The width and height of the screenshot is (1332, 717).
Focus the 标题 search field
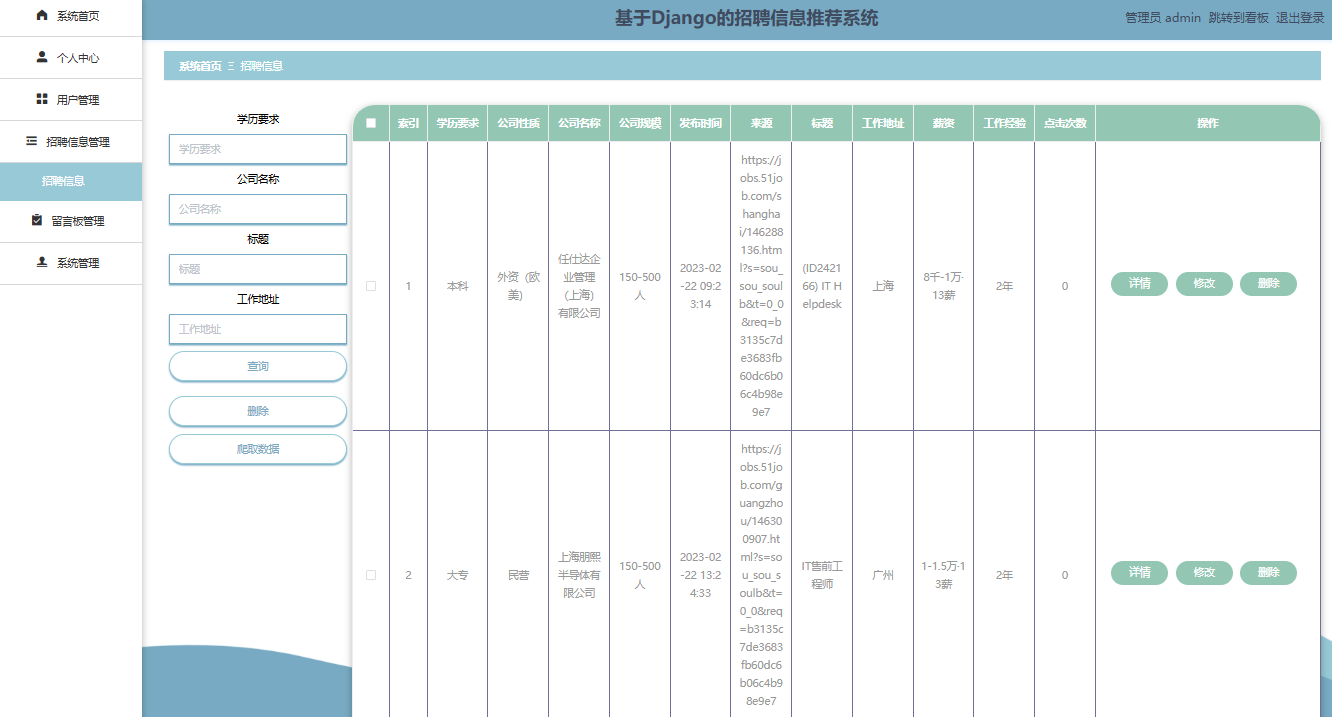[258, 269]
